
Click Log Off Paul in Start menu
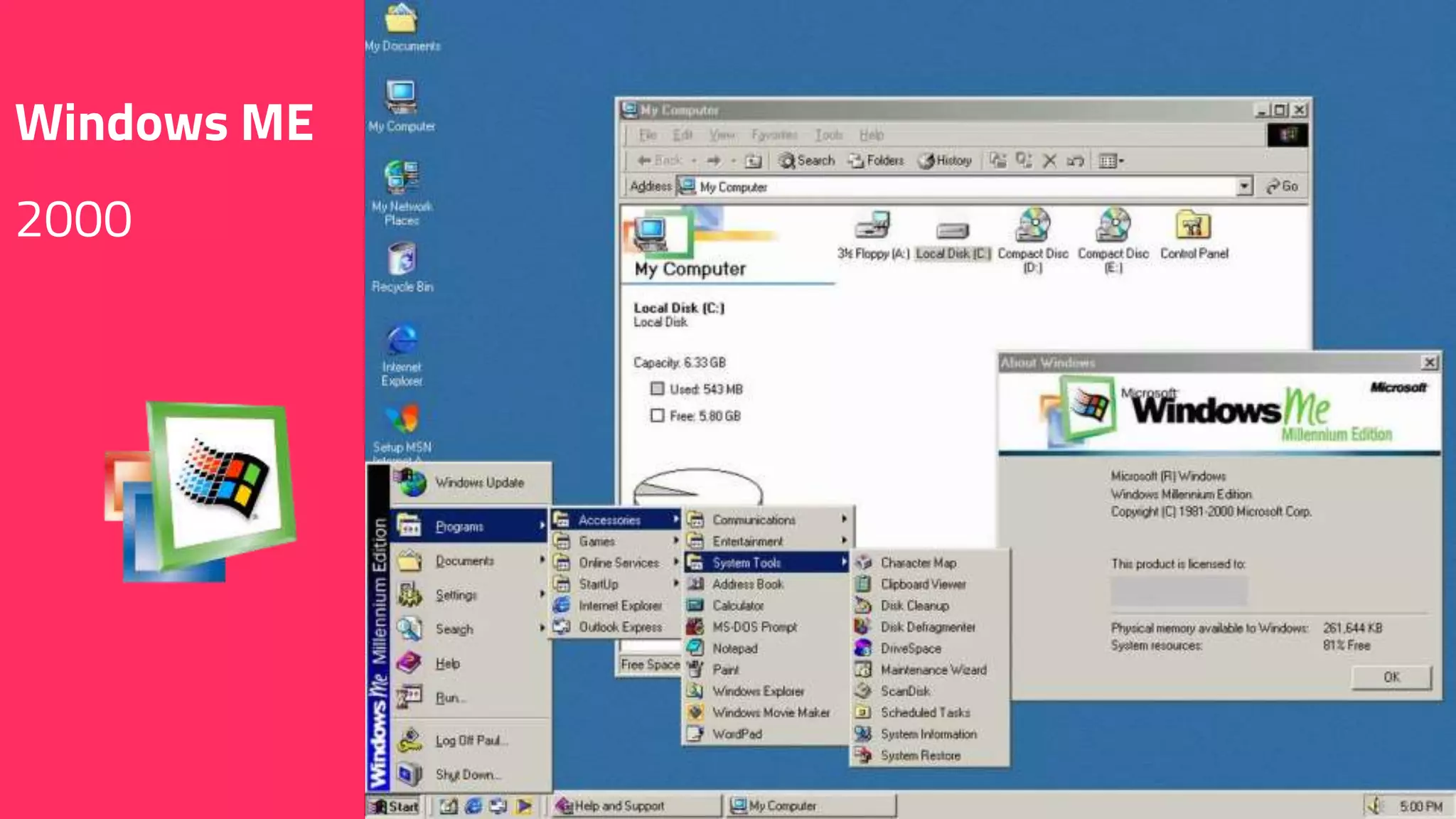click(x=470, y=740)
